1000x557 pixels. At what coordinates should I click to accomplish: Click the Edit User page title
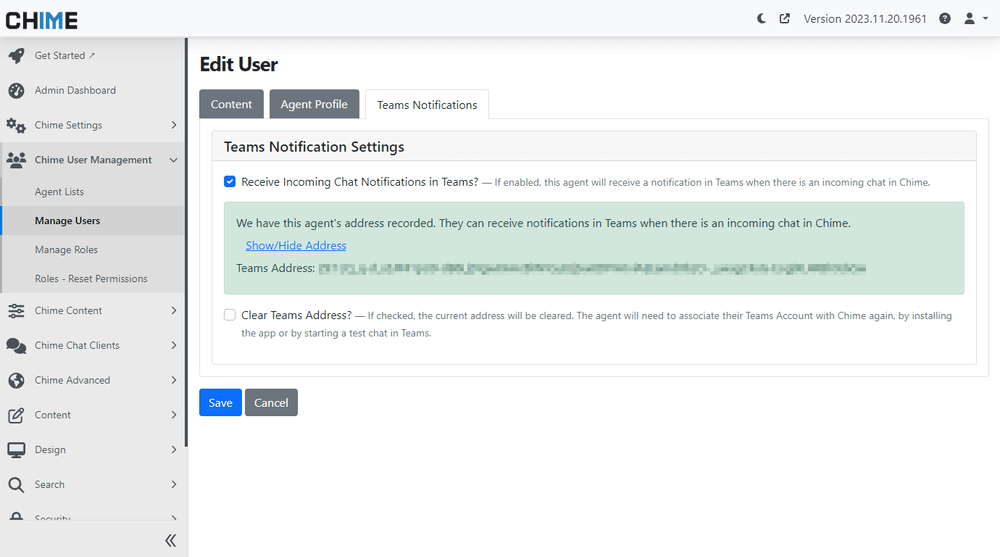pyautogui.click(x=239, y=64)
